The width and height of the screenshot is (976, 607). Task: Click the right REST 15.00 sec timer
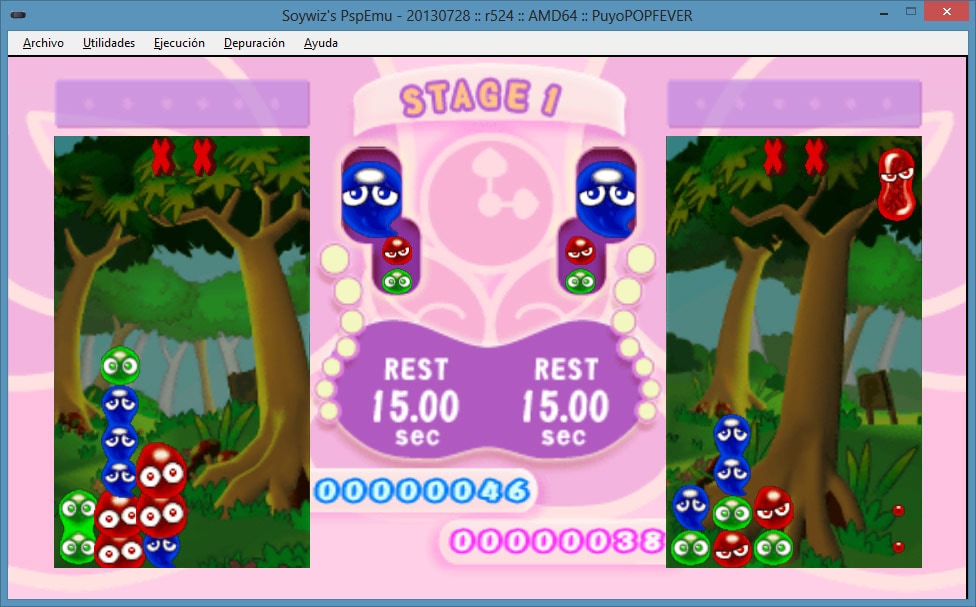(x=565, y=401)
